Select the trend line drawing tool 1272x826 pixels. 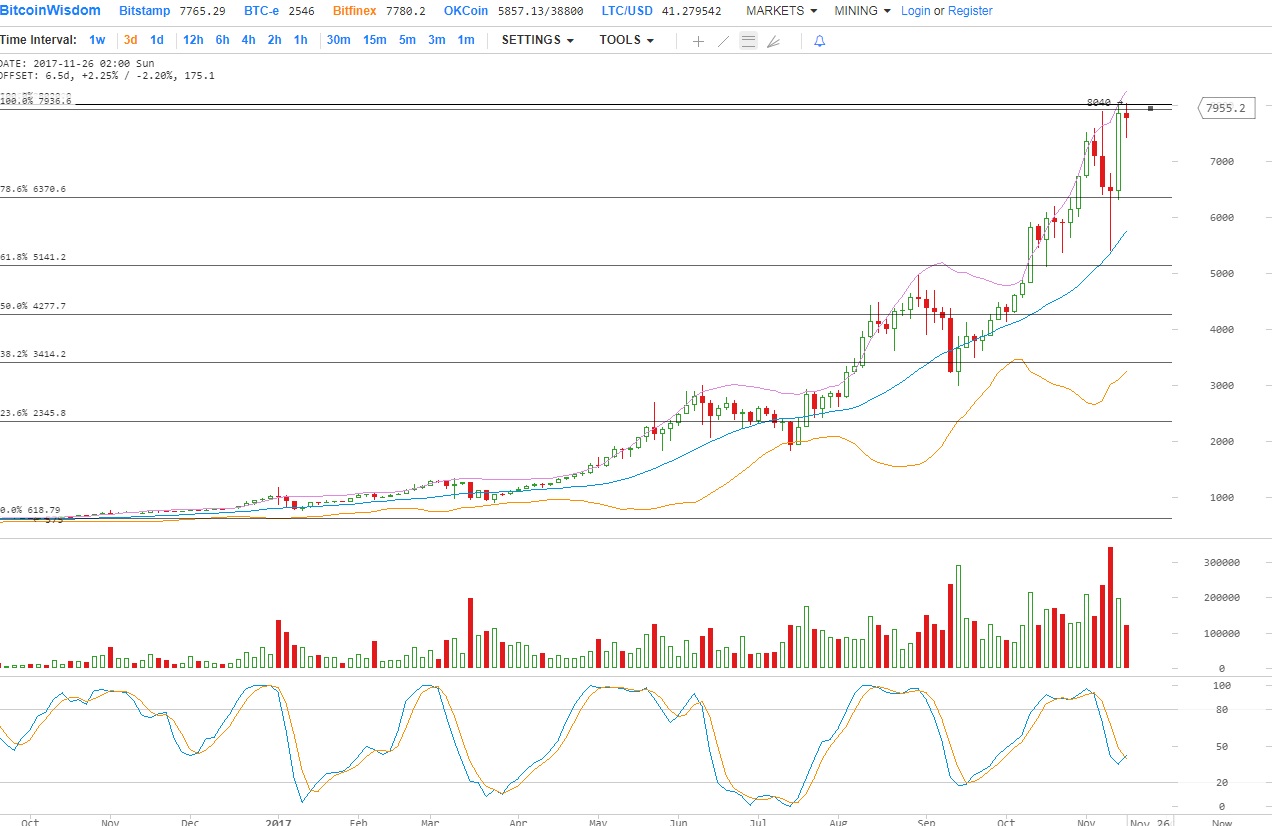(723, 41)
